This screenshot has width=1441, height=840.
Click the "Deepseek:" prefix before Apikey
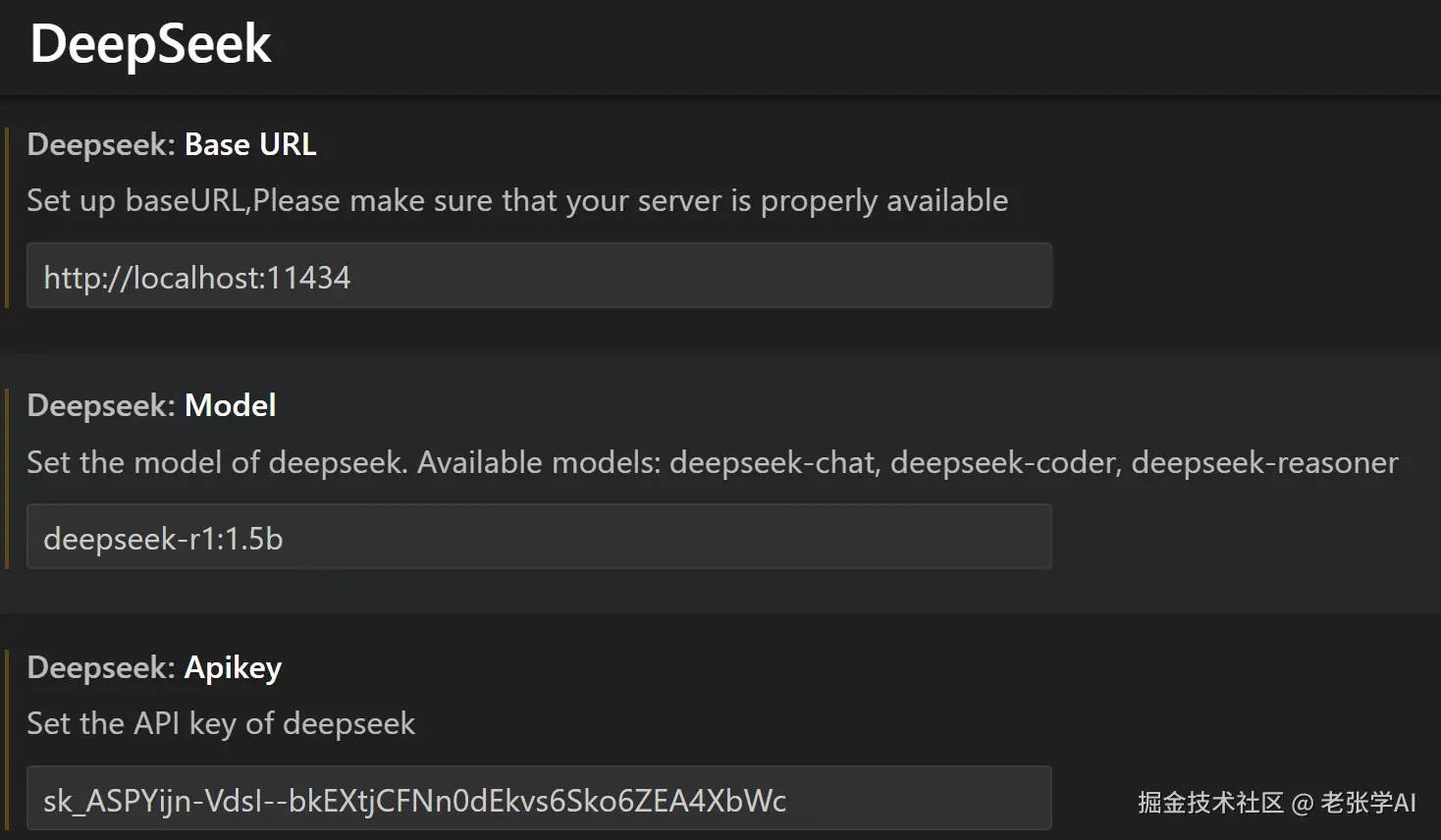[x=101, y=667]
